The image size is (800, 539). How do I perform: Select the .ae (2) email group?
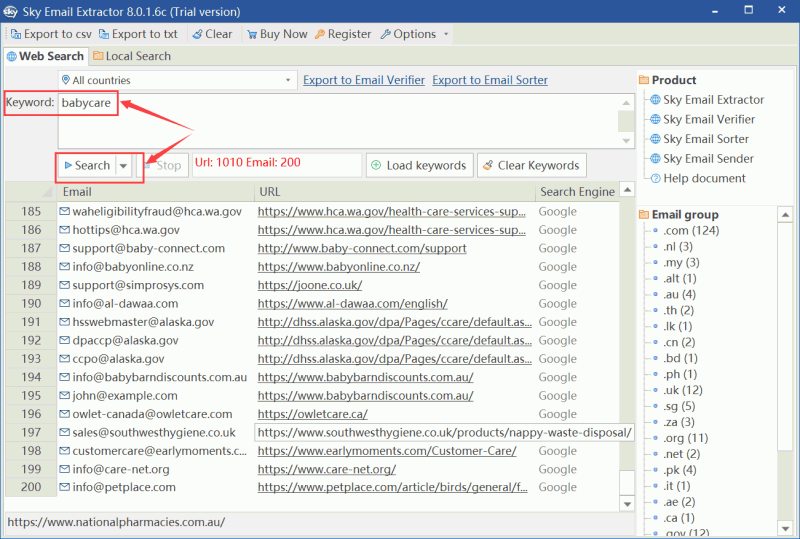tap(679, 502)
